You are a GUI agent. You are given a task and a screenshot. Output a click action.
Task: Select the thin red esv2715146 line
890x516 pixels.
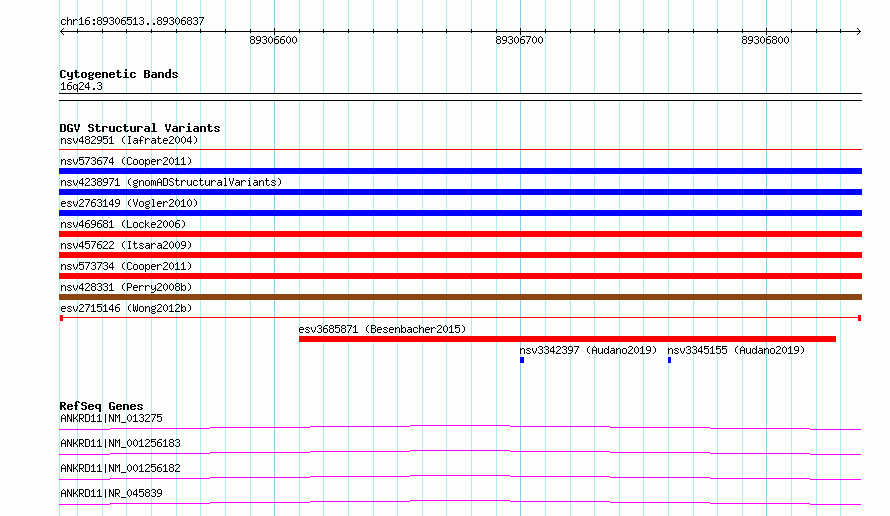click(460, 318)
